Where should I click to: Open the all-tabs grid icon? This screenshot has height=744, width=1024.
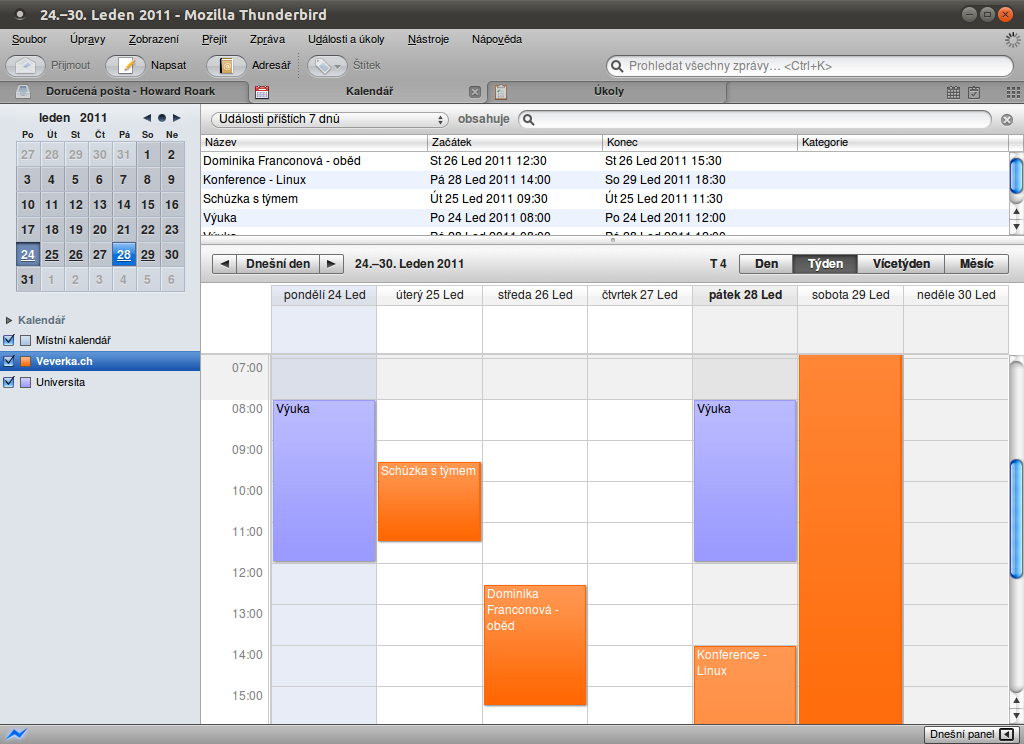click(1012, 92)
